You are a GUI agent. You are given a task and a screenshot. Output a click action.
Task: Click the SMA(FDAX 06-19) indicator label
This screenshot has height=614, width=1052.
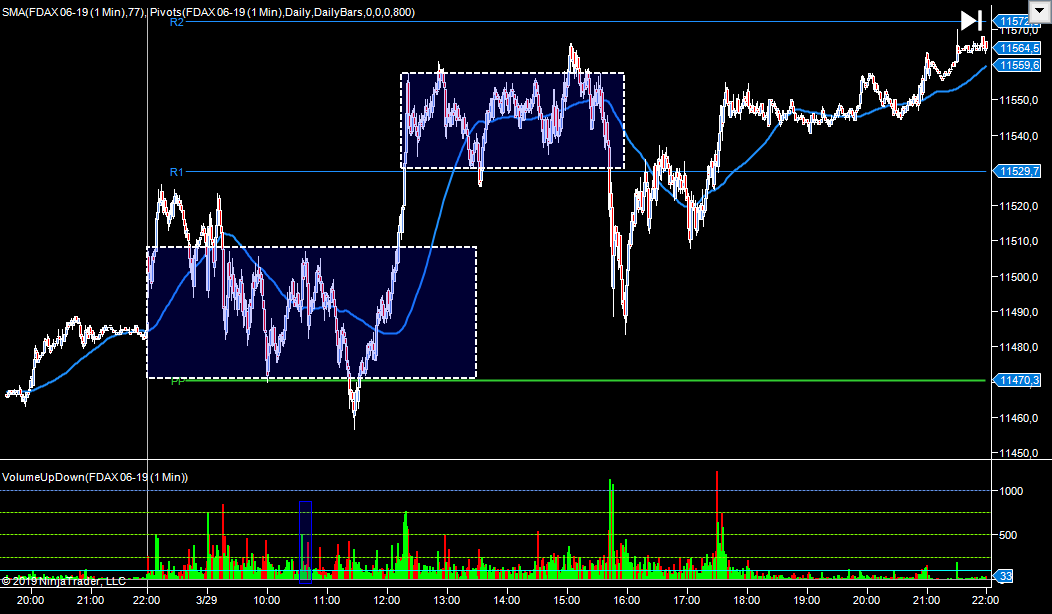point(73,11)
